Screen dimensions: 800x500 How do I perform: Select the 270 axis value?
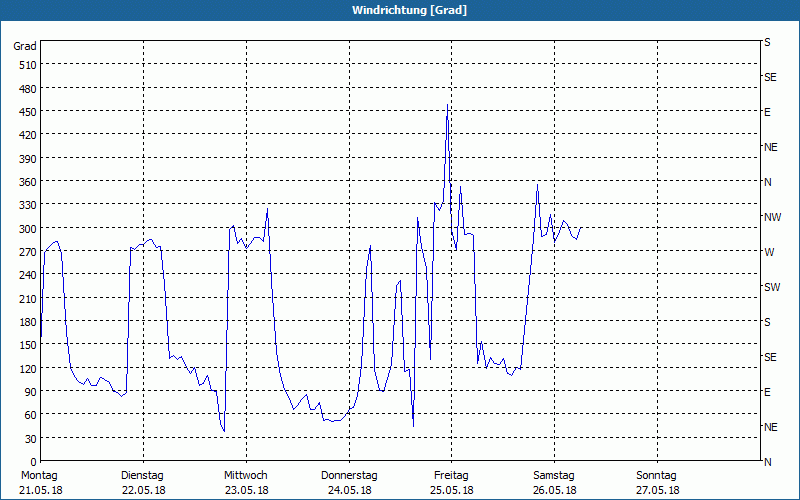point(28,252)
